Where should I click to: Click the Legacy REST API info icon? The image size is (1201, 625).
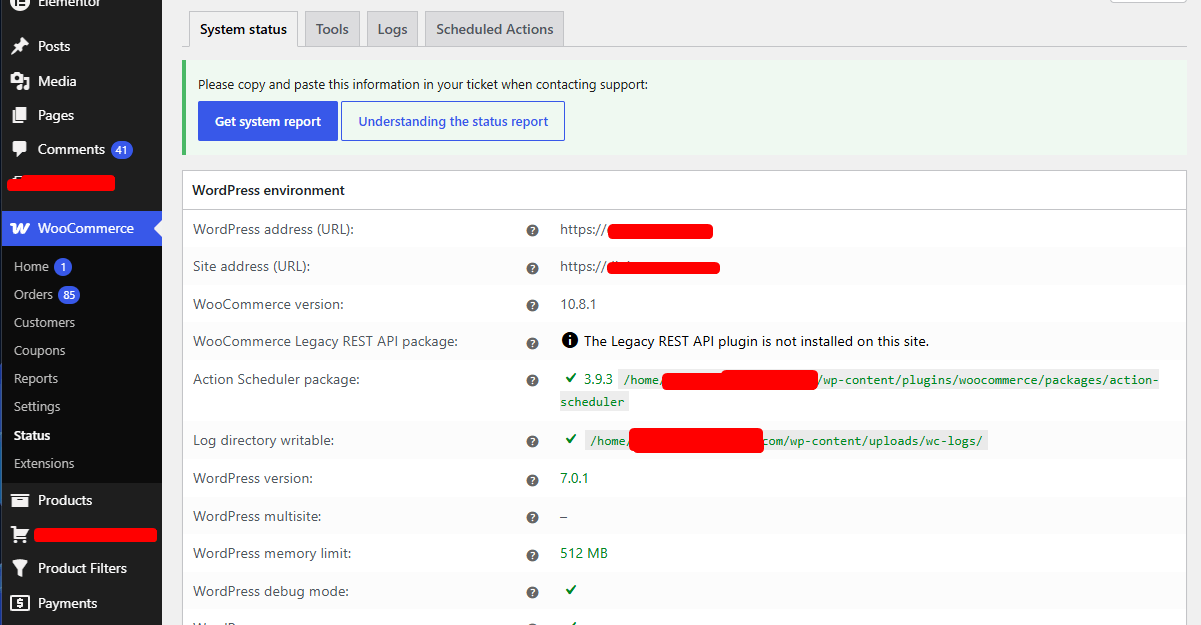(570, 340)
